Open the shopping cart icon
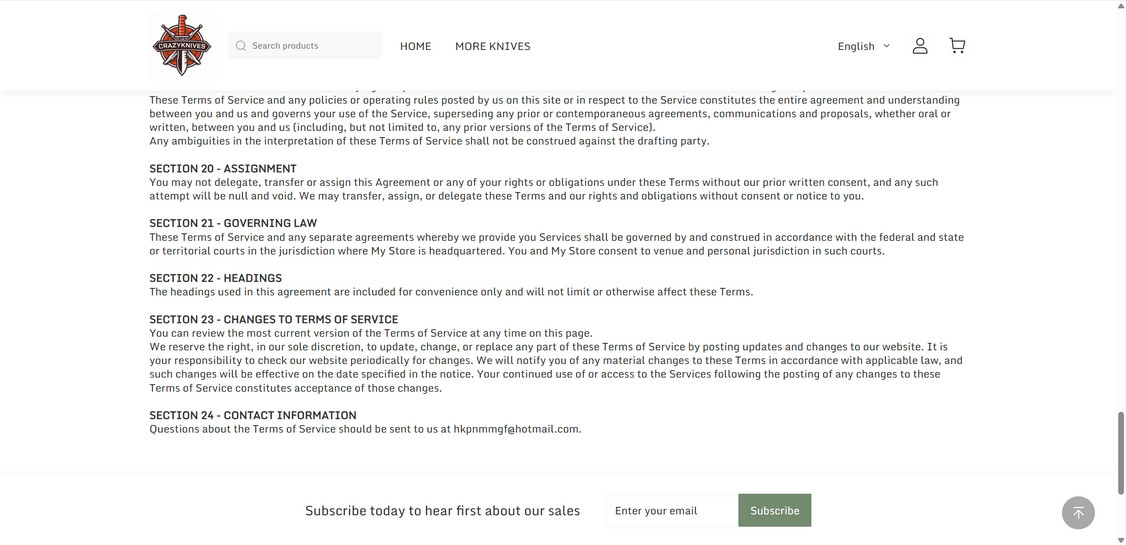The width and height of the screenshot is (1126, 545). pyautogui.click(x=957, y=46)
